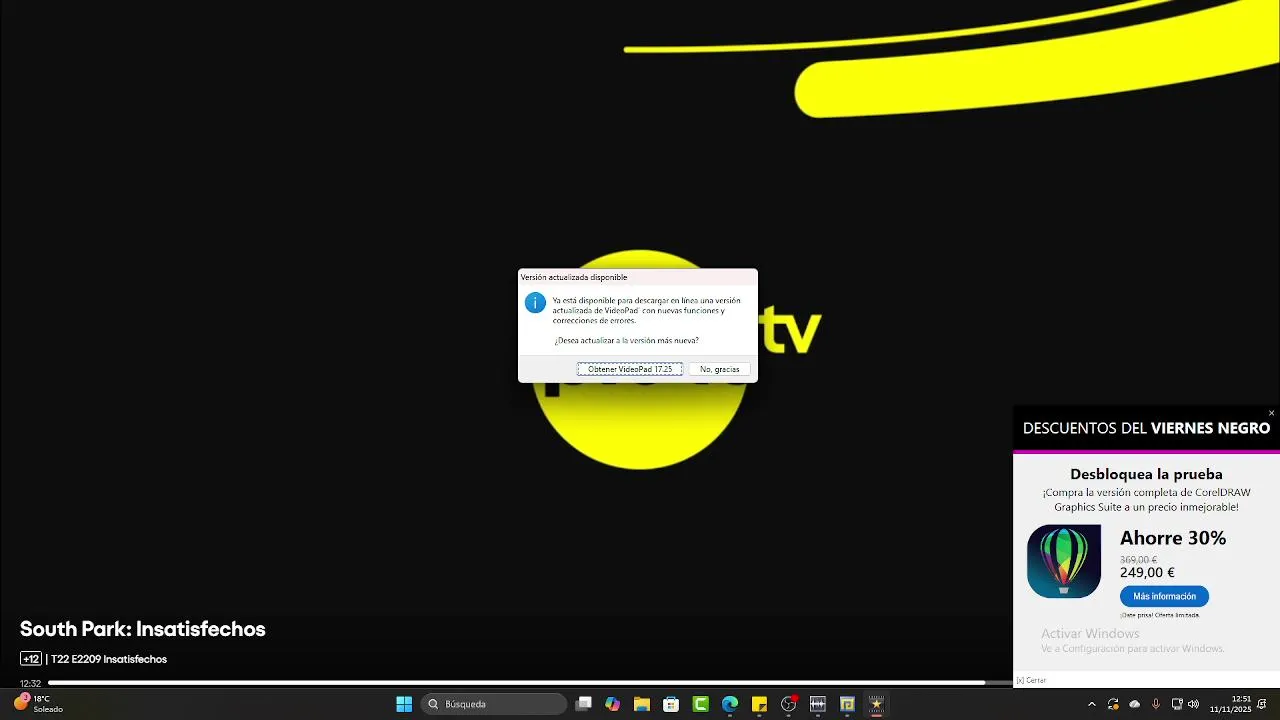Click the "Desbloquea la prueba" heading
This screenshot has width=1280, height=720.
(x=1146, y=474)
